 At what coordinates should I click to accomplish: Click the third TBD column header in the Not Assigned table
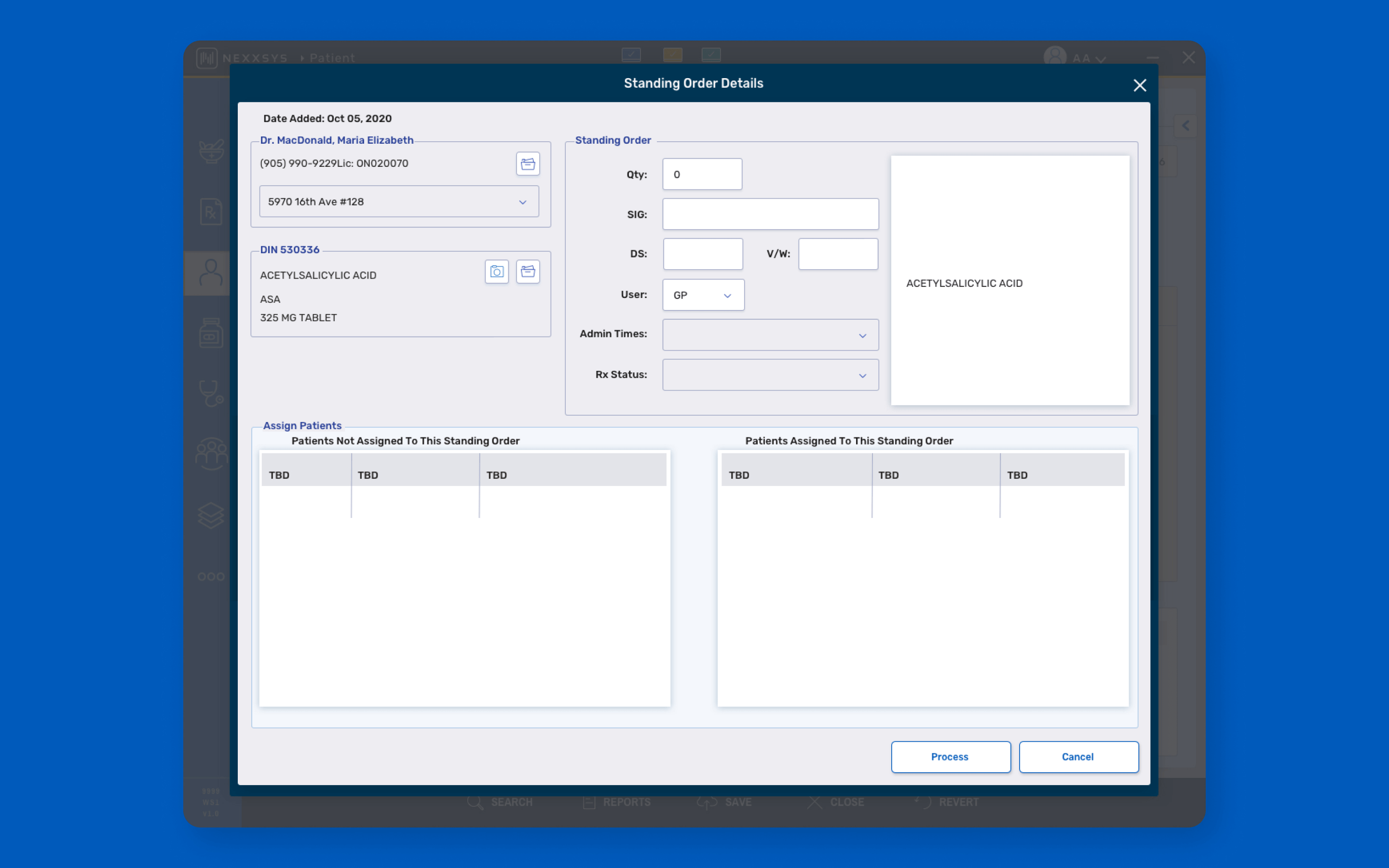(x=573, y=470)
